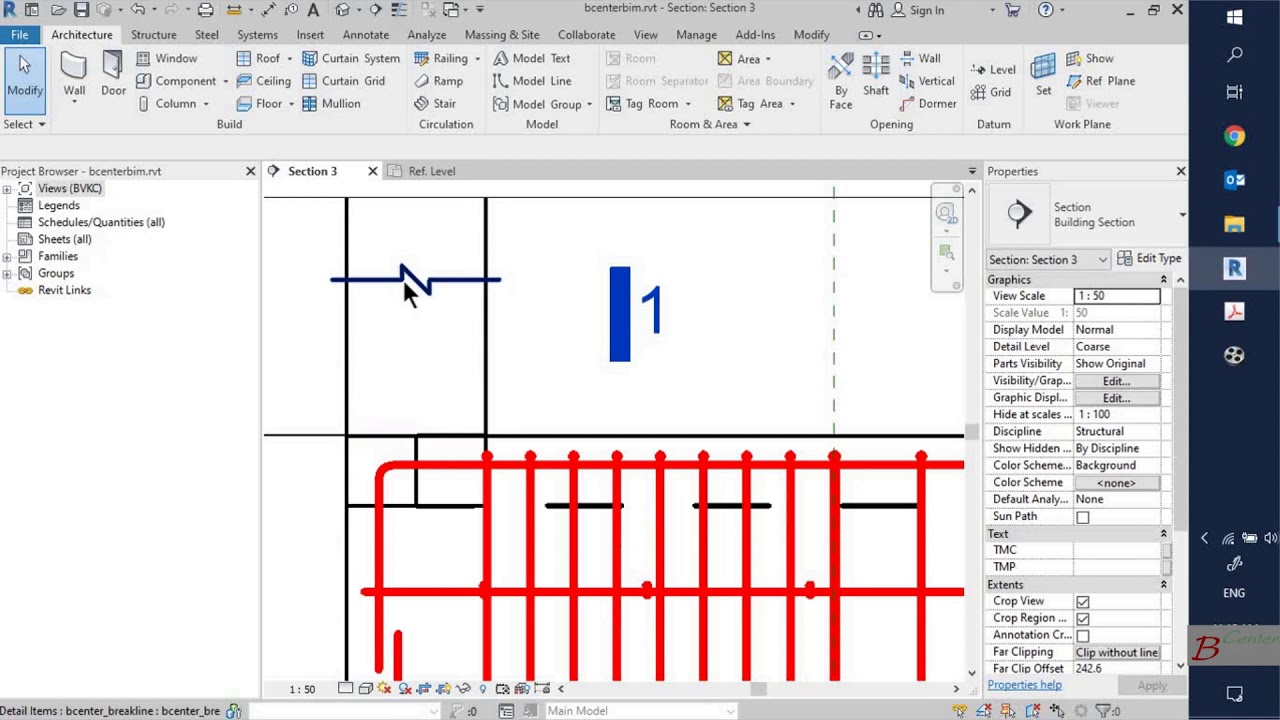Select the Shaft opening tool

pyautogui.click(x=876, y=75)
